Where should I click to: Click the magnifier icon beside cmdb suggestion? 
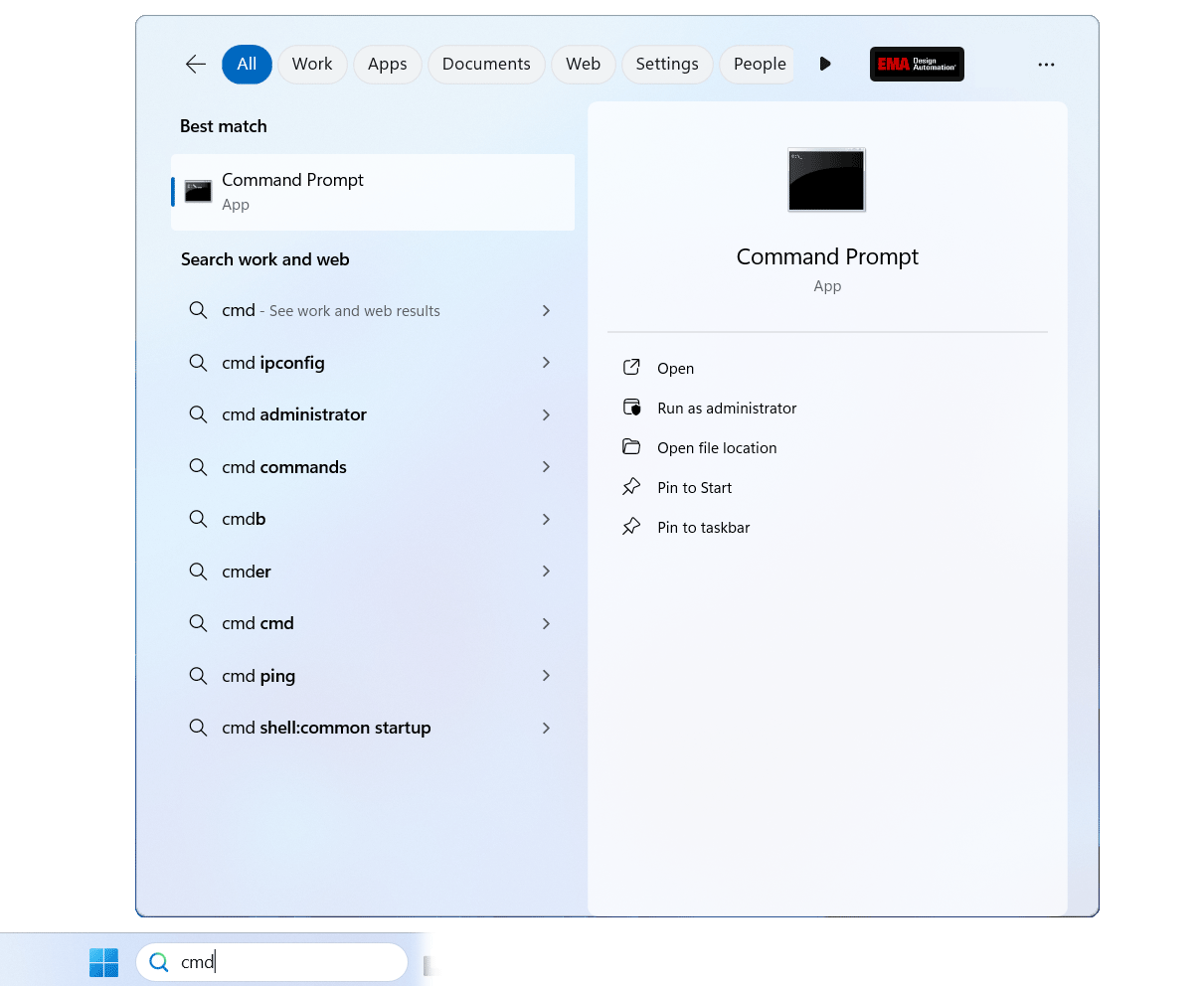[x=199, y=519]
